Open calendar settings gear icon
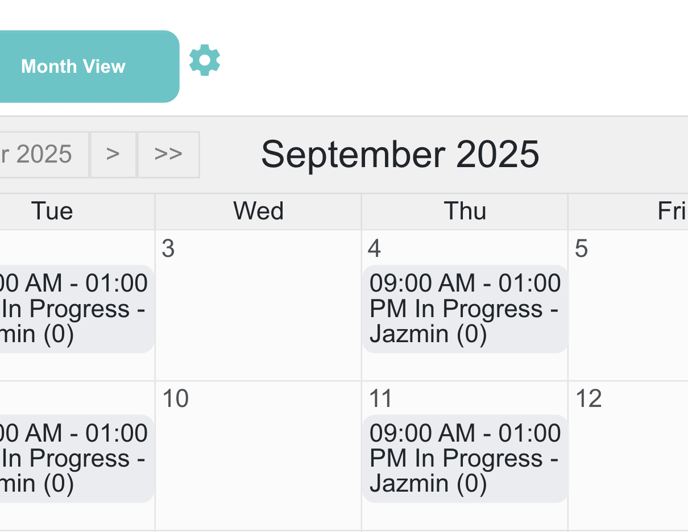 204,60
